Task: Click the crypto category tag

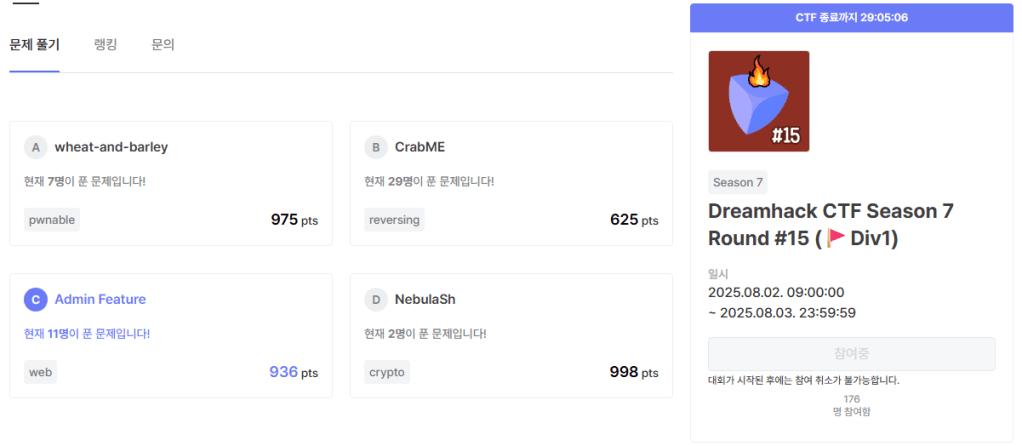Action: [x=387, y=372]
